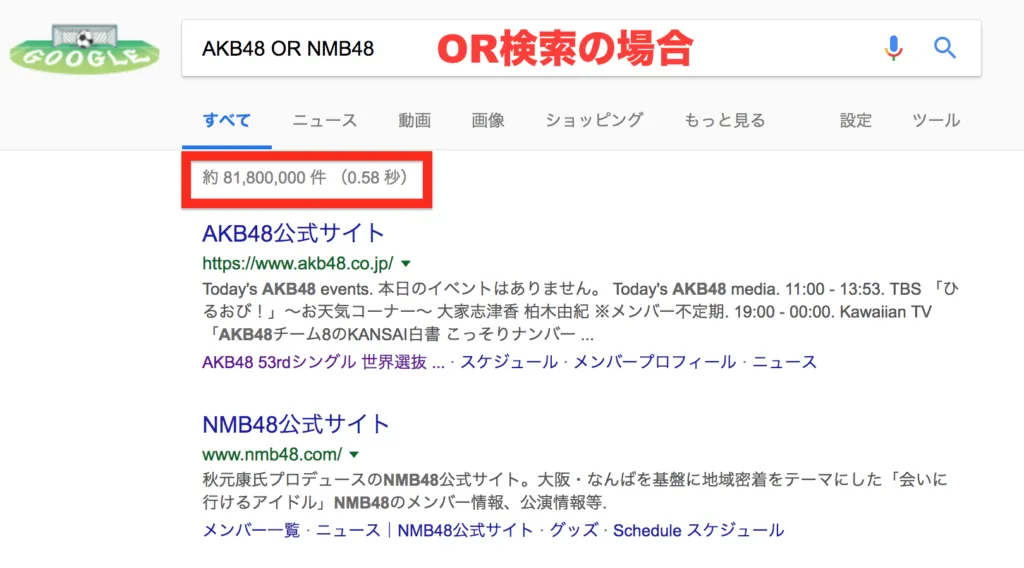
Task: Expand the arrow next to nmb48.com URL
Action: point(354,454)
